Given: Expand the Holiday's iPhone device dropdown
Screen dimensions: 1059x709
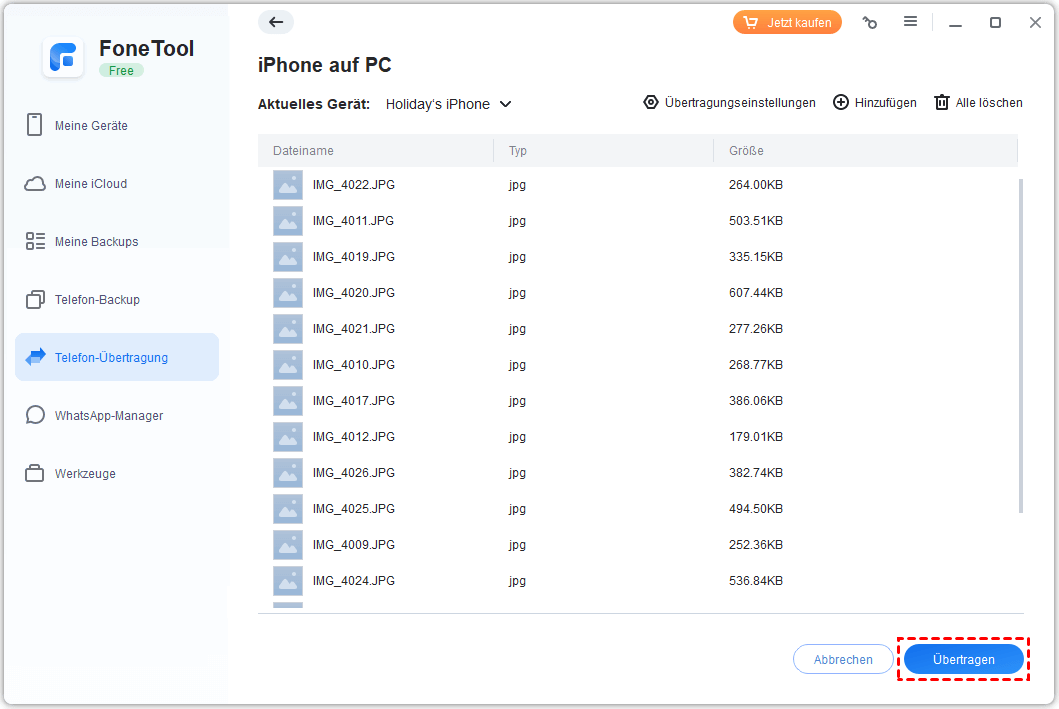Looking at the screenshot, I should [505, 104].
